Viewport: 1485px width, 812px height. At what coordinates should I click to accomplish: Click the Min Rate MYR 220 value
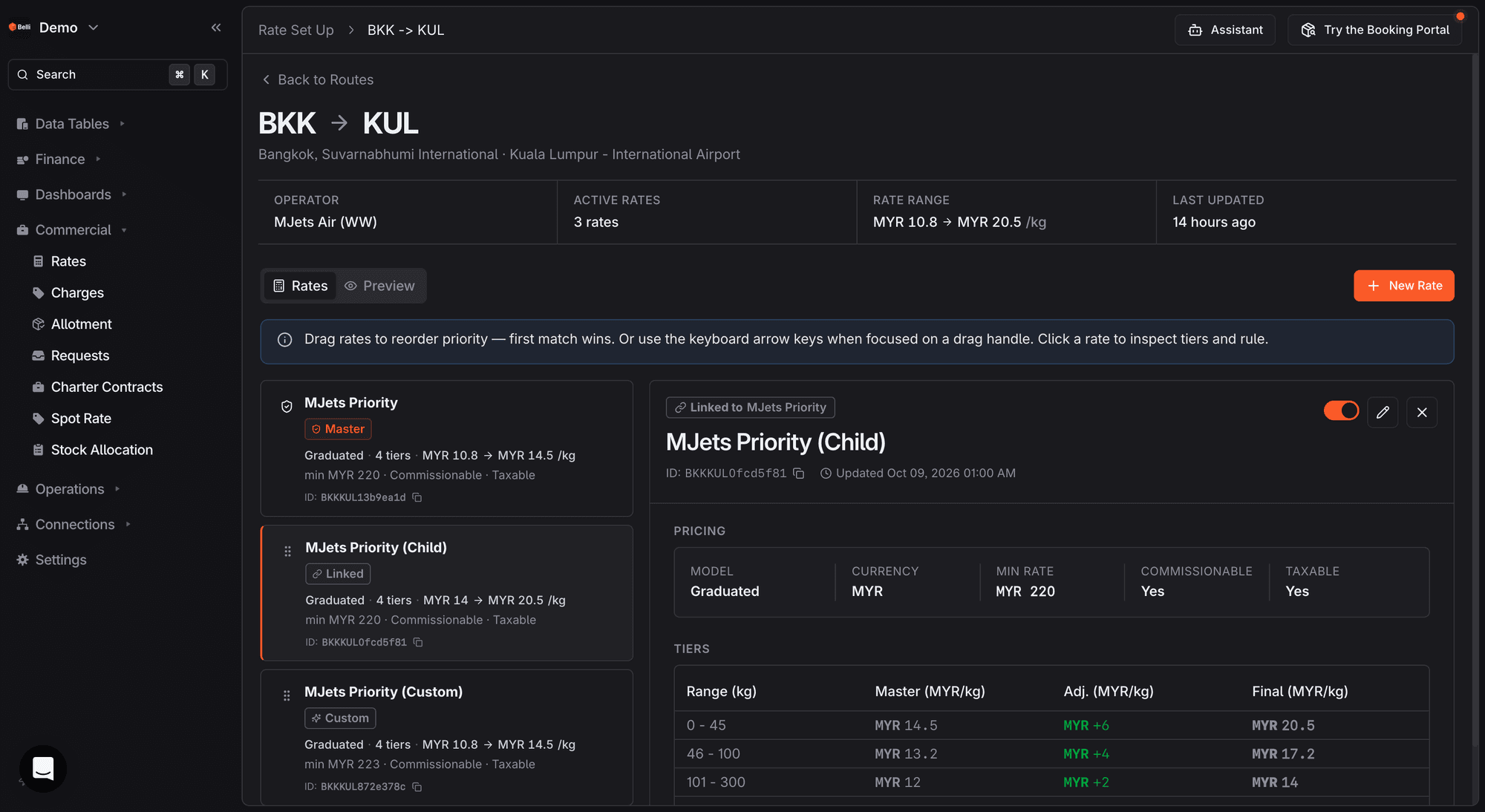pyautogui.click(x=1025, y=592)
